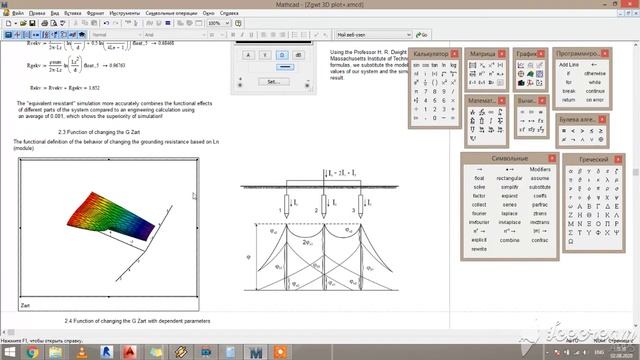The height and width of the screenshot is (360, 640).
Task: Insert a 3D bar plot from Graph palette
Action: (x=521, y=83)
